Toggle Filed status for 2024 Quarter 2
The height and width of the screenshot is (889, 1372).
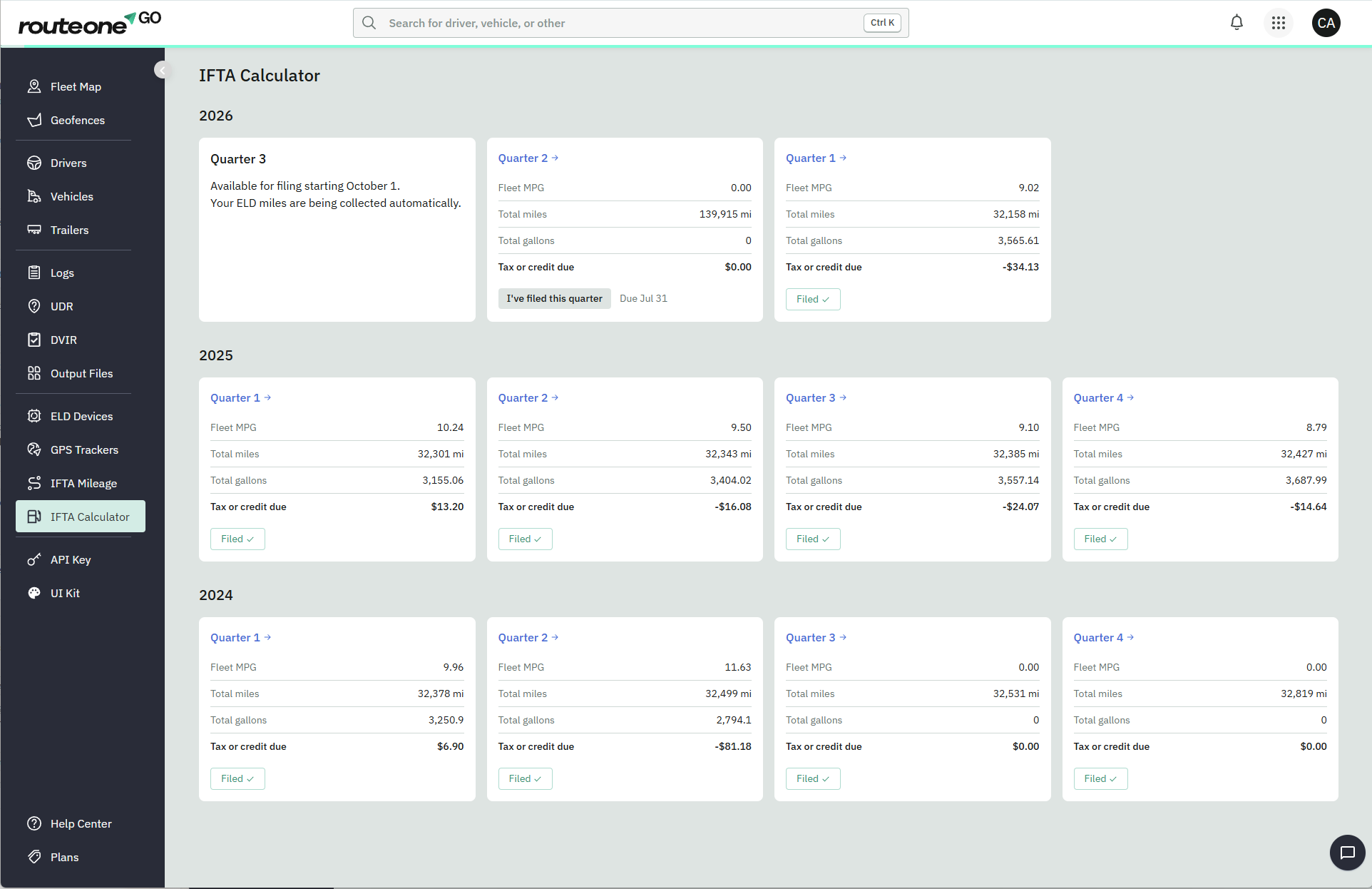pyautogui.click(x=525, y=778)
